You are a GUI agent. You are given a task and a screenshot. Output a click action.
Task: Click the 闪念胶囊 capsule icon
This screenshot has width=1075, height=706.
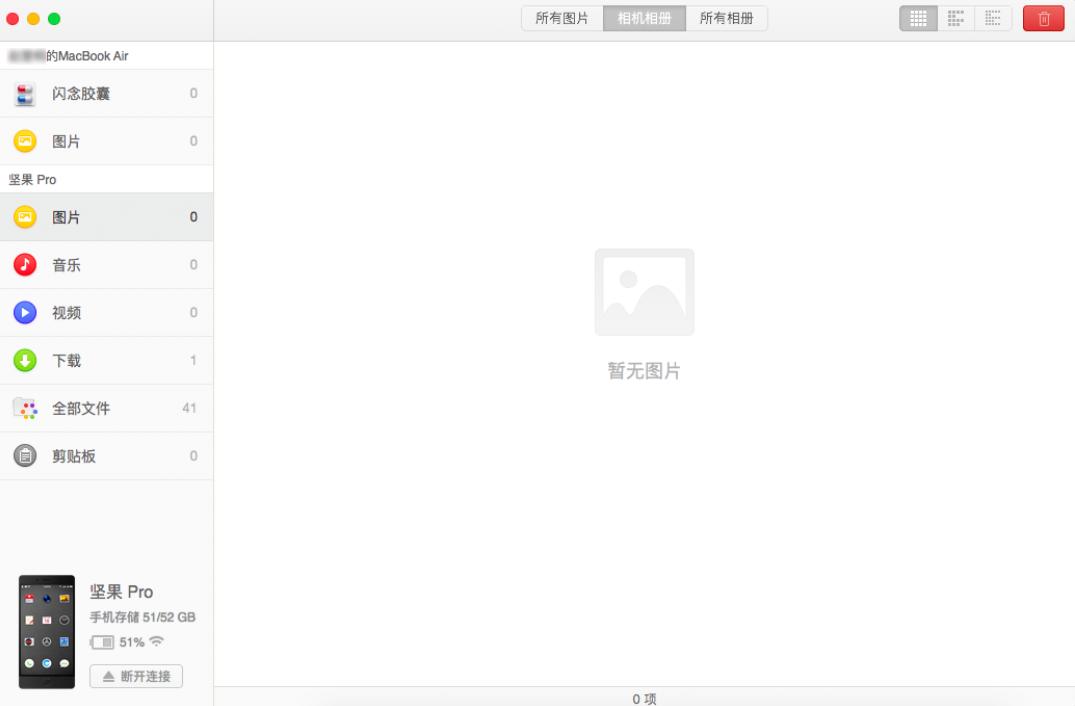pos(25,94)
